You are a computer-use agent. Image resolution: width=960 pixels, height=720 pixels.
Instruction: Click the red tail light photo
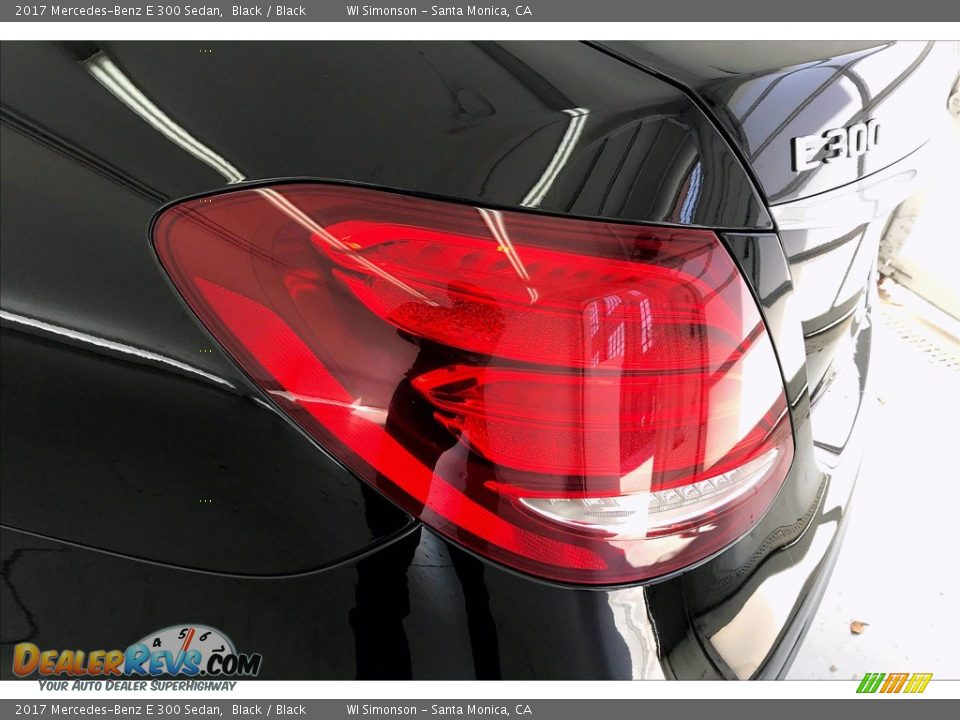473,384
